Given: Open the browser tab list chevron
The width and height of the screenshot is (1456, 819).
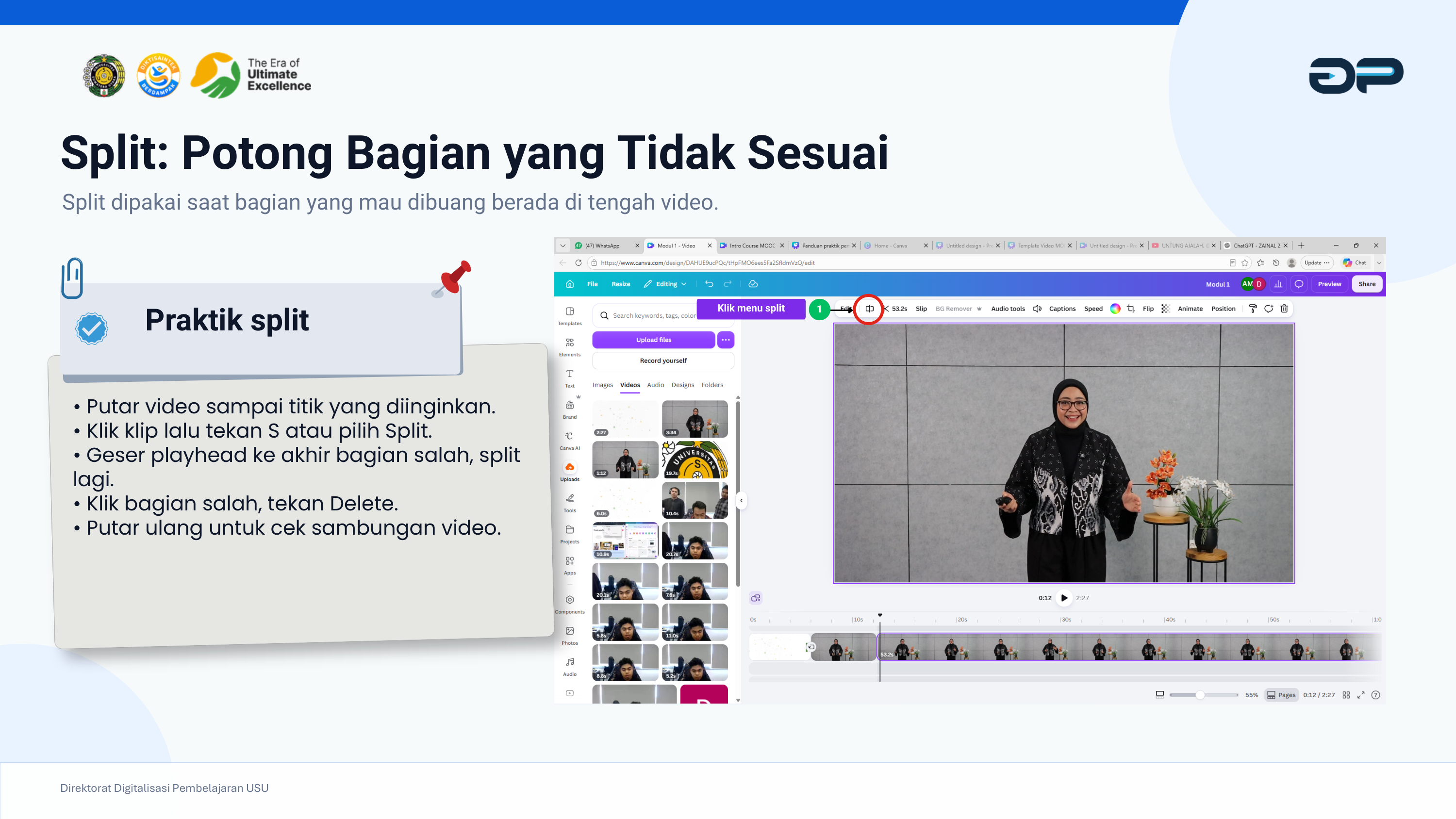Looking at the screenshot, I should tap(563, 246).
